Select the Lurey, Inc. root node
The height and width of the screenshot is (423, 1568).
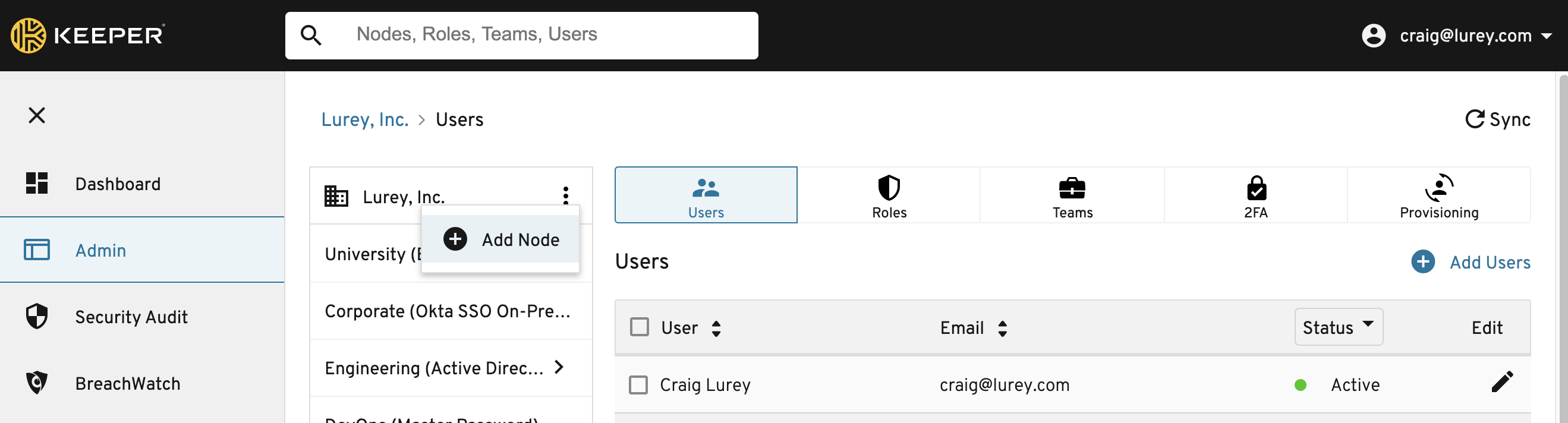tap(404, 197)
